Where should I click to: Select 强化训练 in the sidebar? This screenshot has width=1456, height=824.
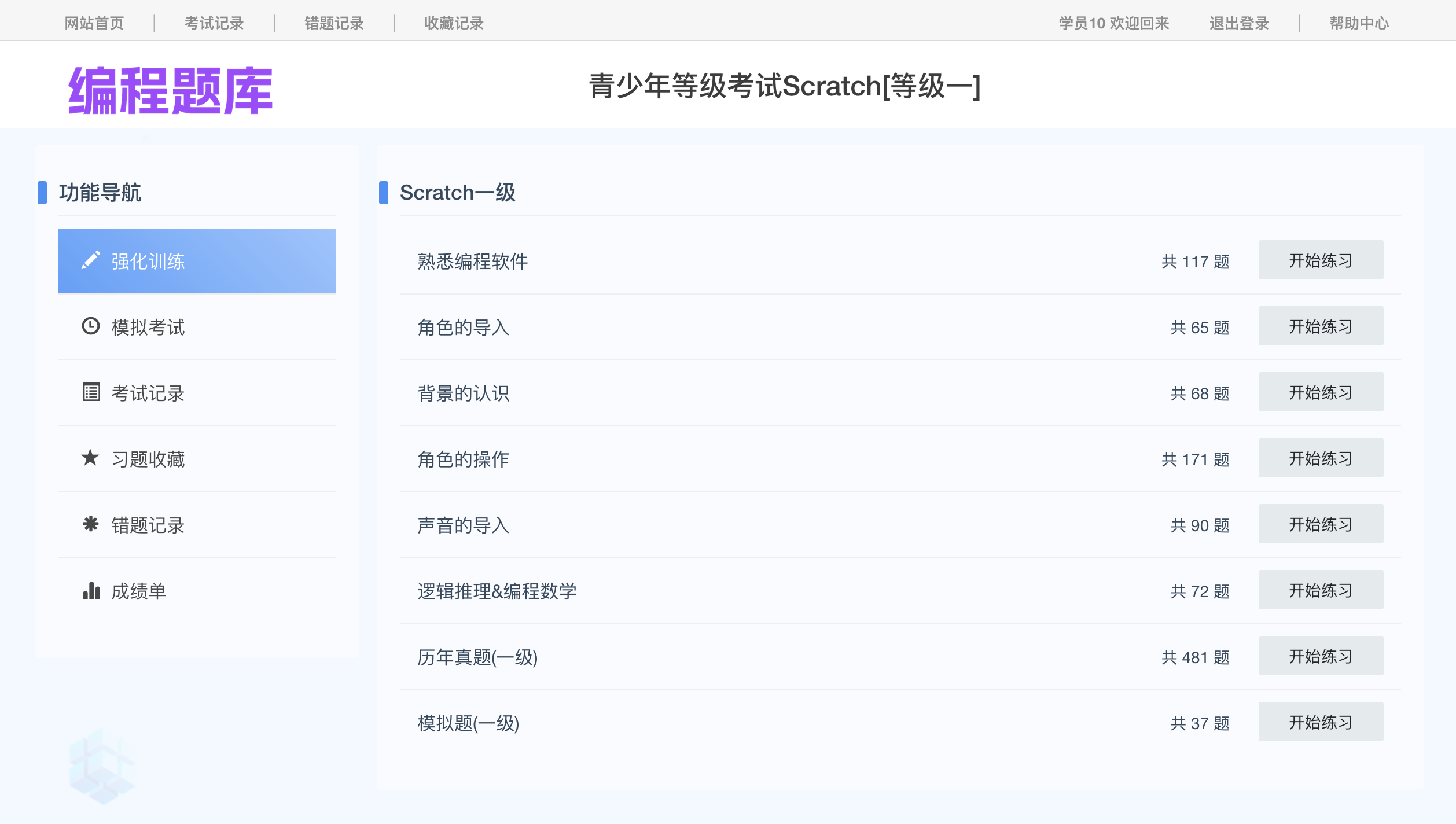coord(197,261)
